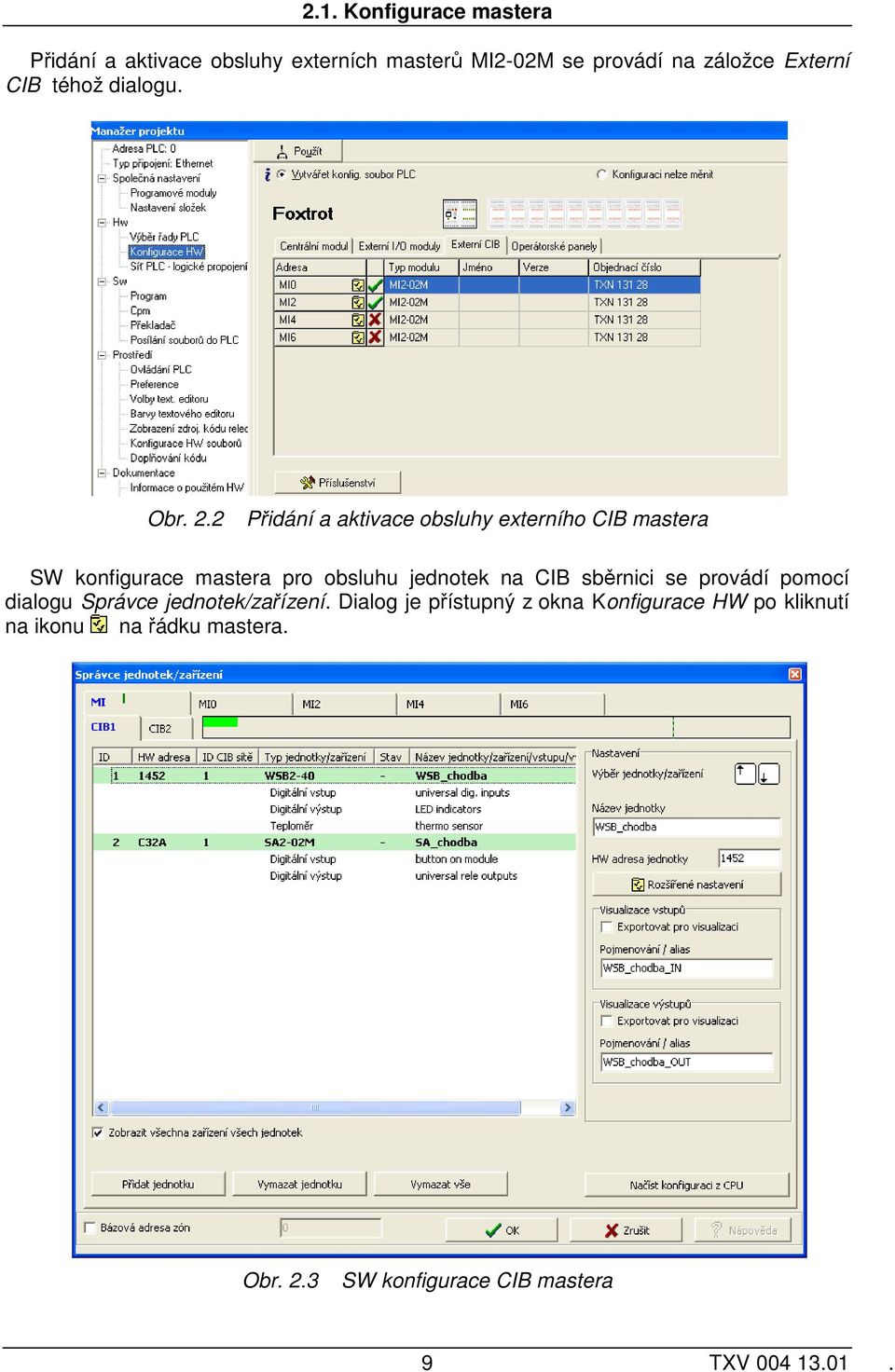Screen dimensions: 895x1372
Task: Switch to the 'Externí I/O moduly' tab
Action: tap(399, 246)
